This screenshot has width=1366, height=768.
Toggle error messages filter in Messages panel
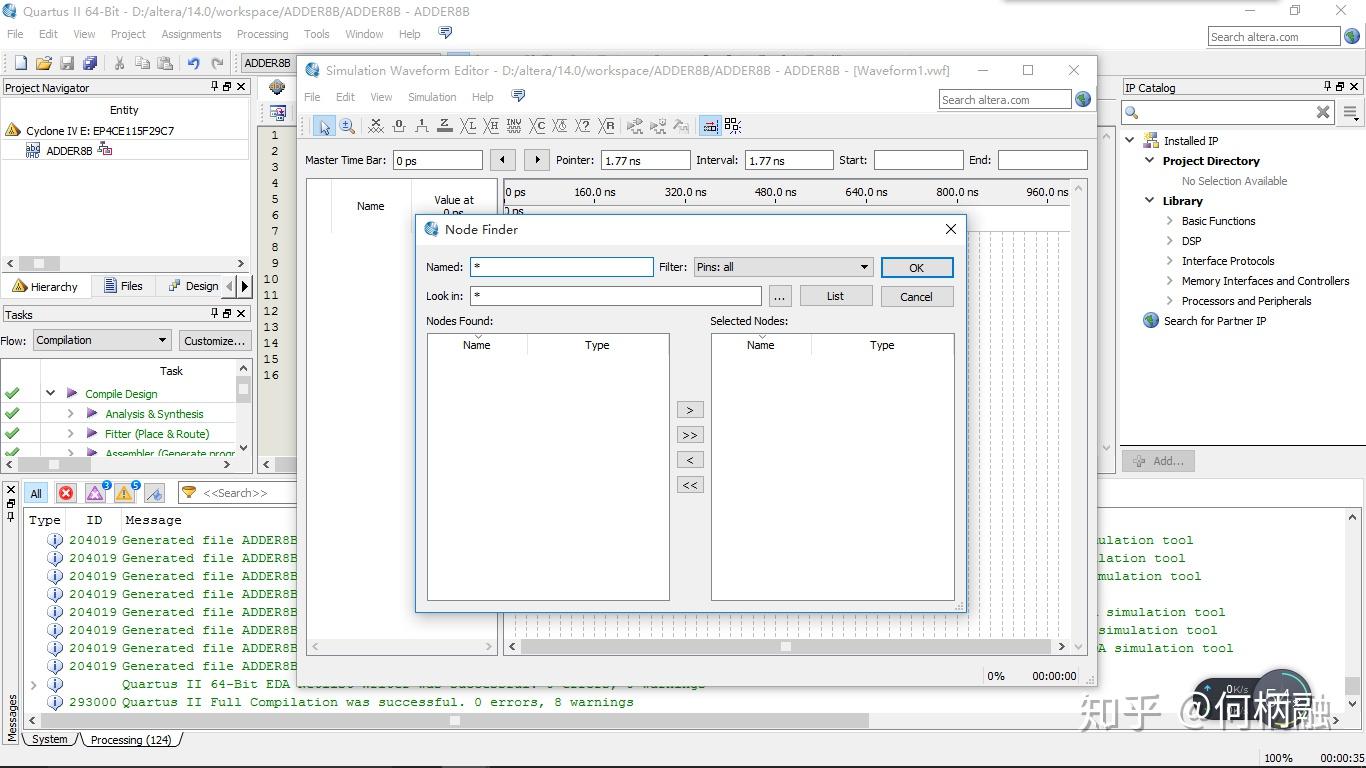[66, 493]
